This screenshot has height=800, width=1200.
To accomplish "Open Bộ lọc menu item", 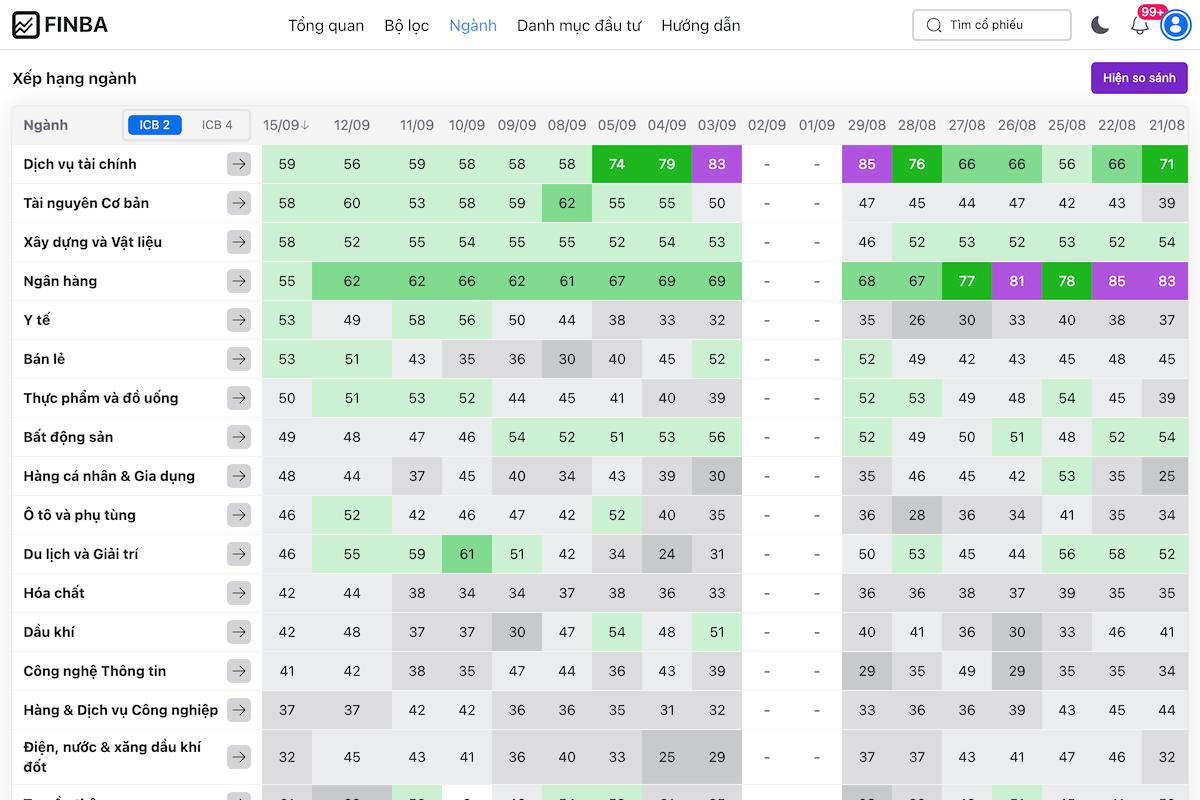I will (406, 25).
